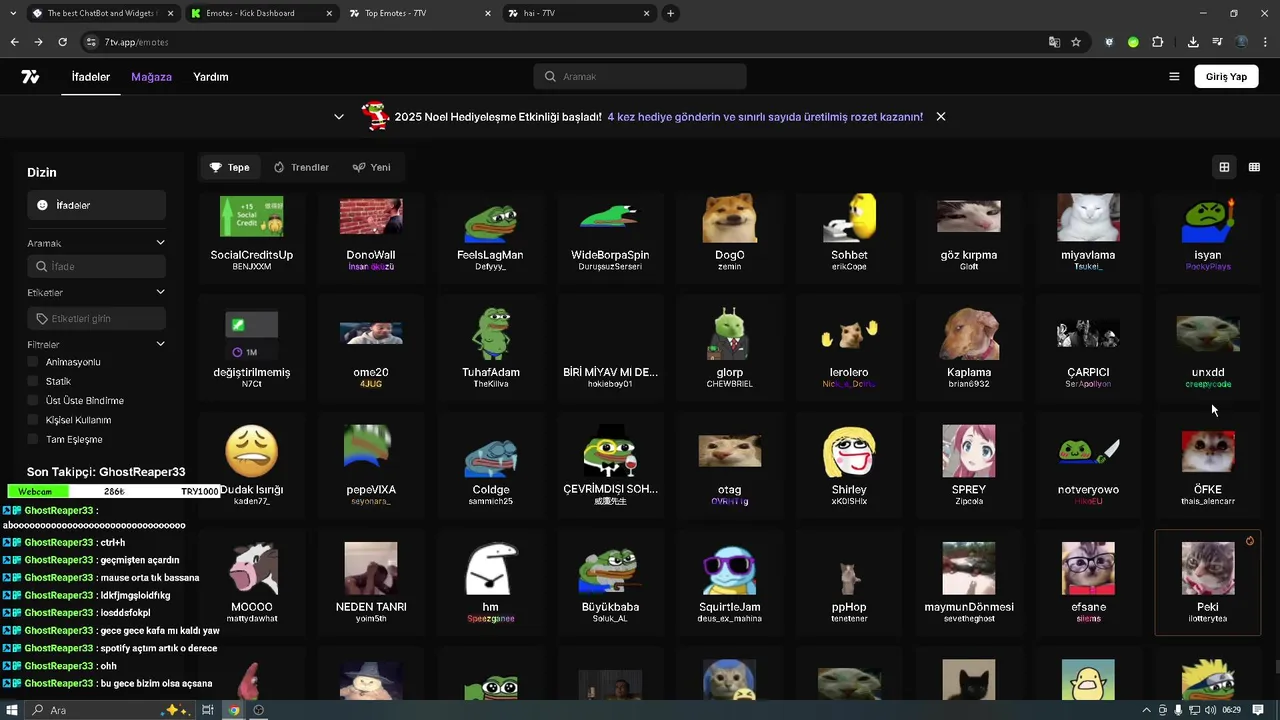Enable Kişisel Kullanım filter

tap(33, 420)
